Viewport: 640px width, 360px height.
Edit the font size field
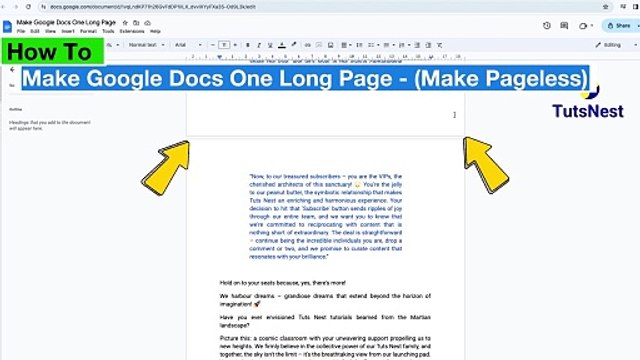point(224,45)
